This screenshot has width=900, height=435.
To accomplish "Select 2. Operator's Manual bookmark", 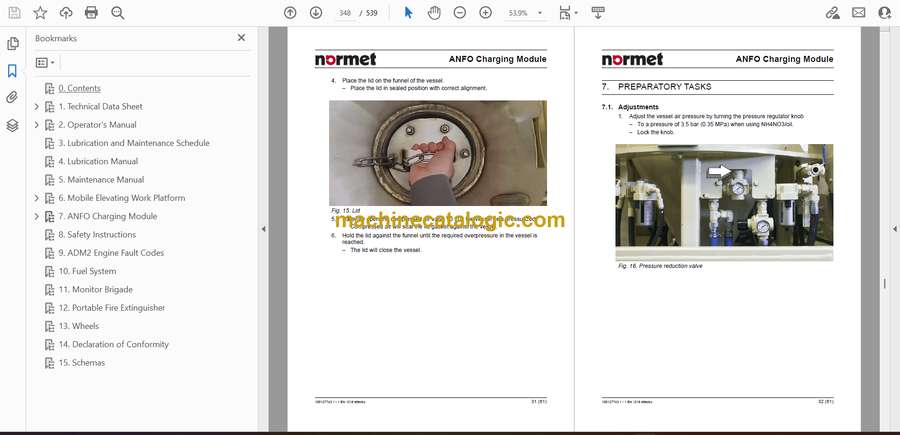I will pyautogui.click(x=98, y=125).
